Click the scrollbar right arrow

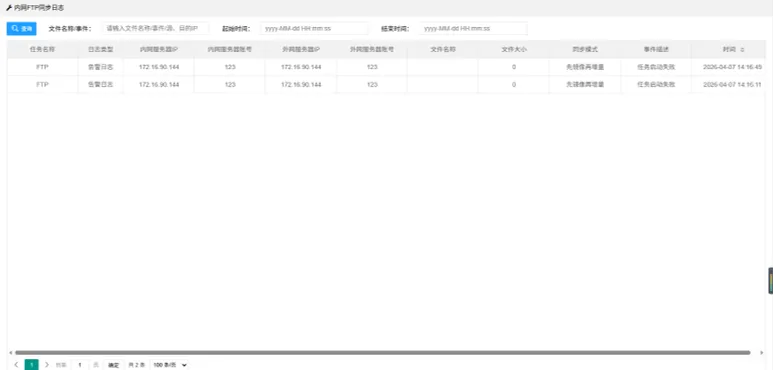coord(762,352)
